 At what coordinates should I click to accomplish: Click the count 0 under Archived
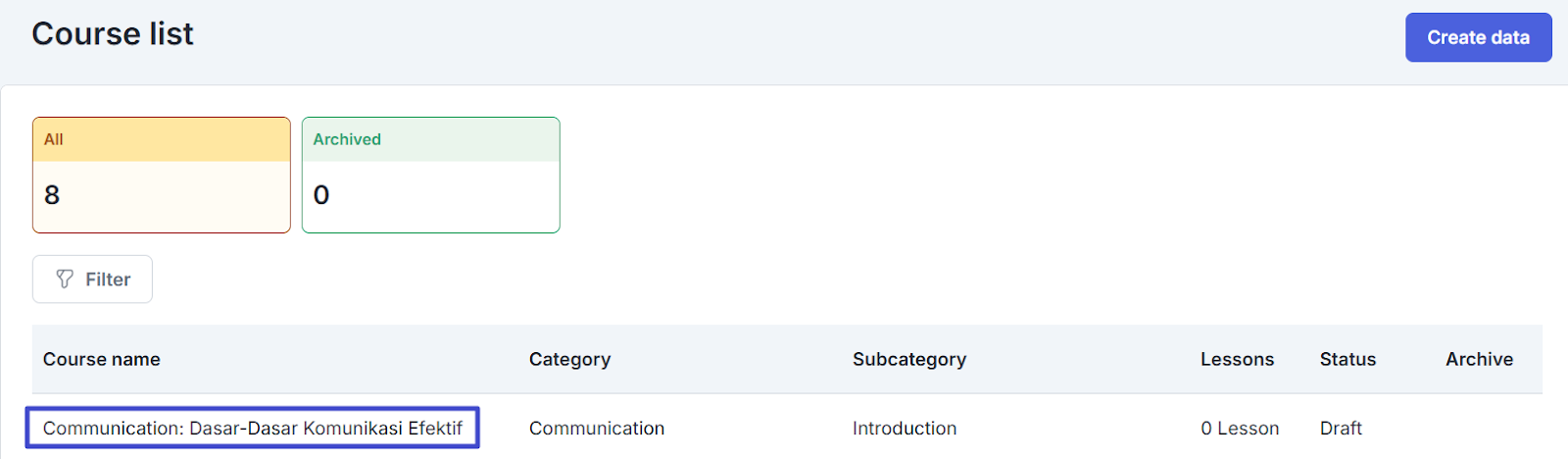click(321, 195)
